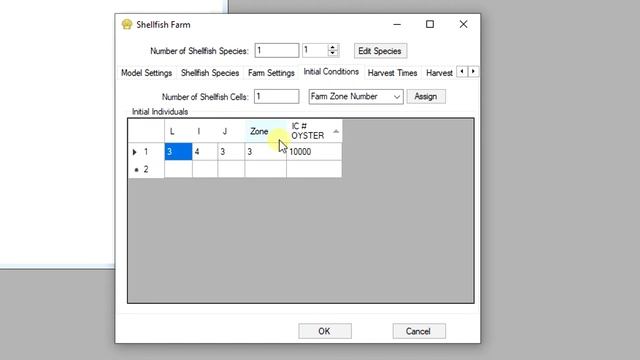Click the Assign button
640x360 pixels.
tap(426, 97)
